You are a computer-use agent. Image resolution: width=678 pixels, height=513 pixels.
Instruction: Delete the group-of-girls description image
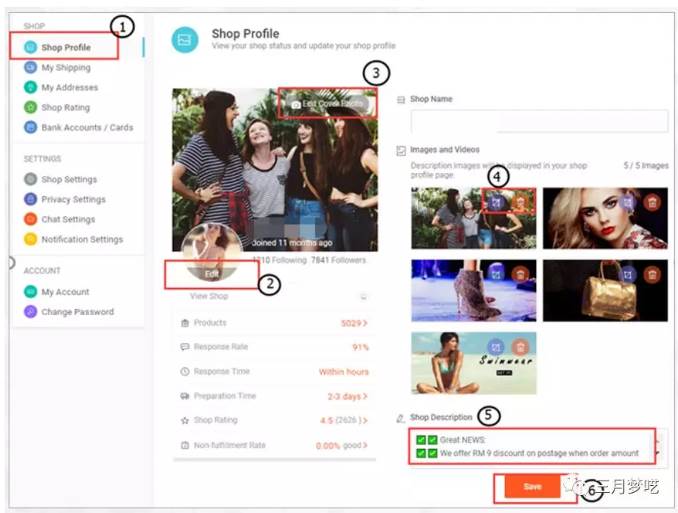tap(520, 202)
